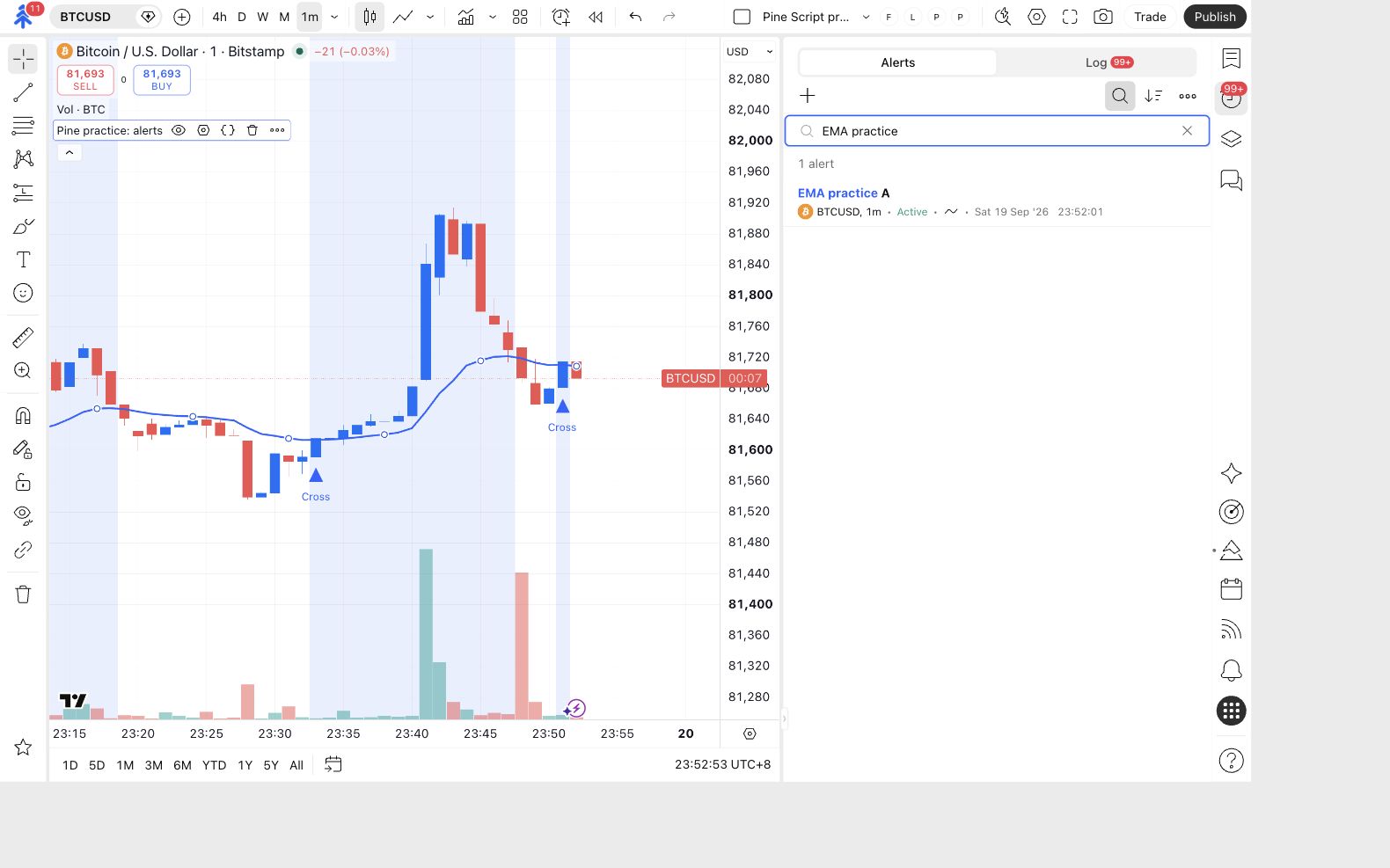Open the chart style dropdown arrow
This screenshot has width=1390, height=868.
(430, 17)
